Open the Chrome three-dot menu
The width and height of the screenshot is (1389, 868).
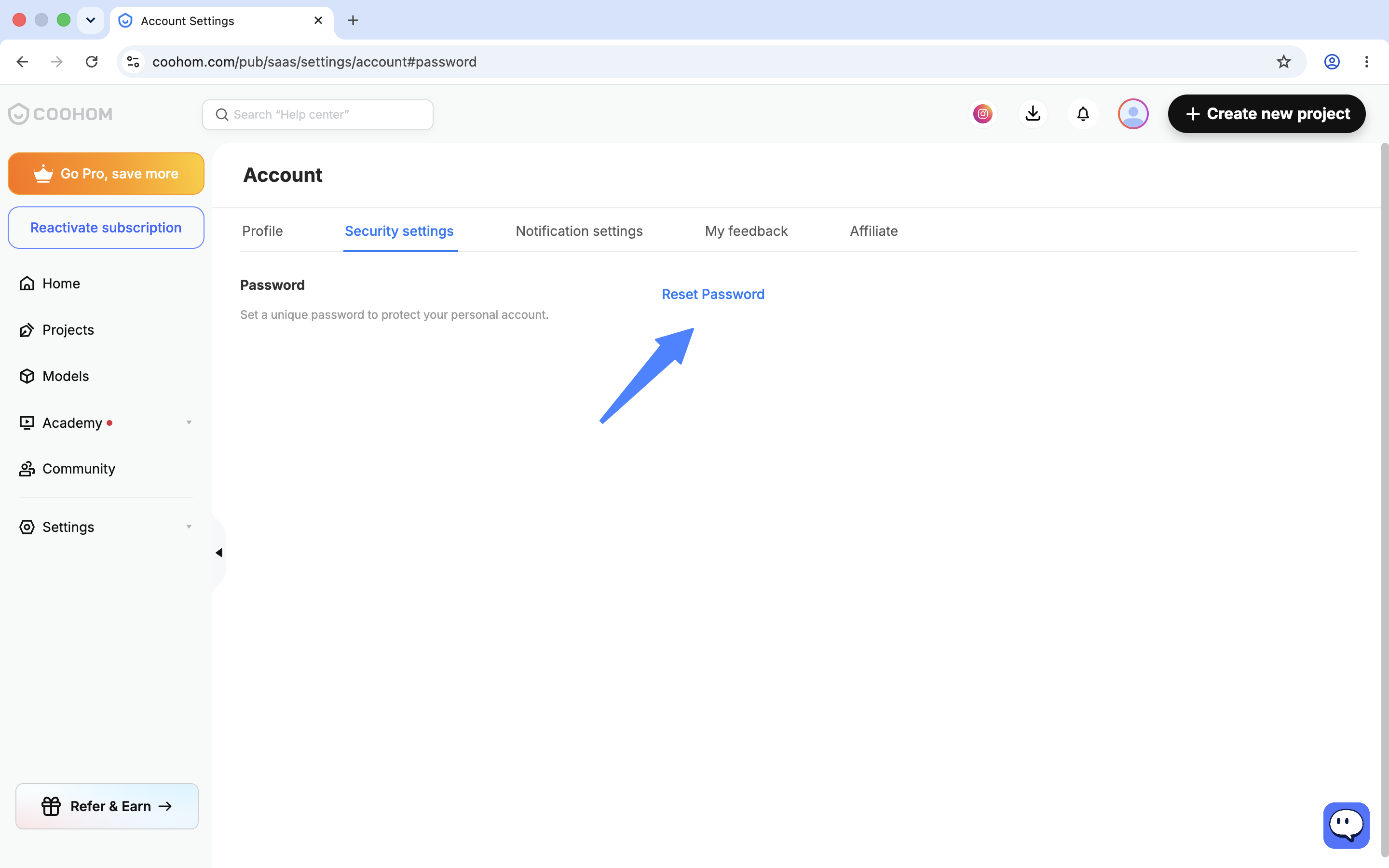1367,62
